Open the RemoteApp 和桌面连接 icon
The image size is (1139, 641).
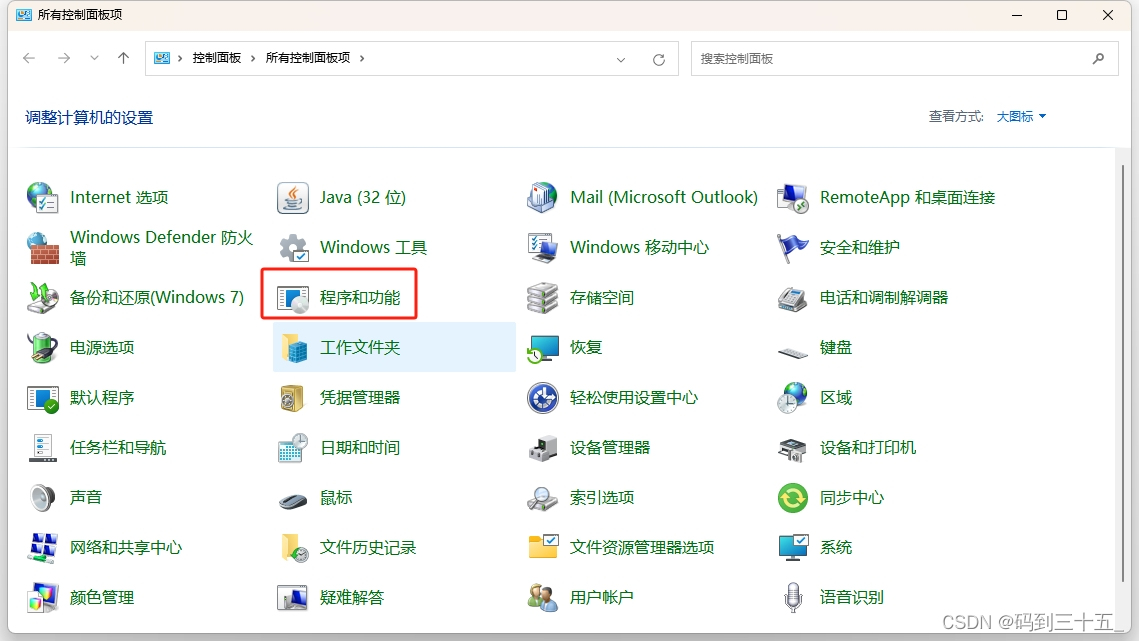tap(793, 198)
